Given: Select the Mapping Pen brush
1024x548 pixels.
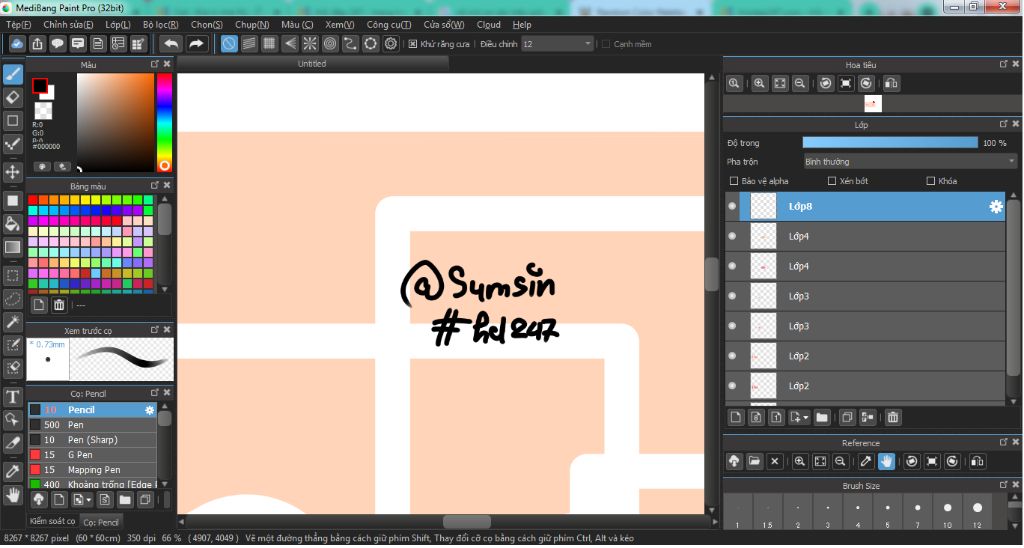Looking at the screenshot, I should tap(92, 470).
